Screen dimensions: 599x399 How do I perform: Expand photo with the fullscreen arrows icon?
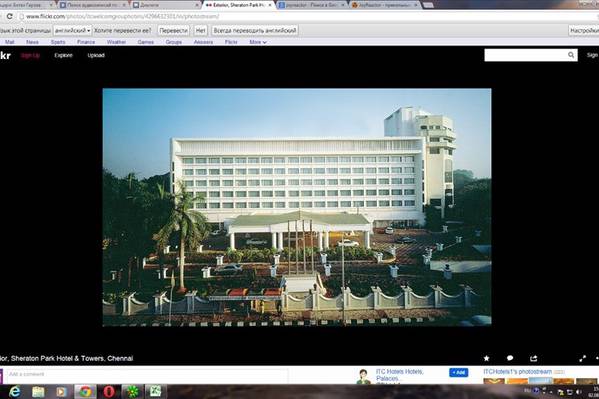coord(583,358)
